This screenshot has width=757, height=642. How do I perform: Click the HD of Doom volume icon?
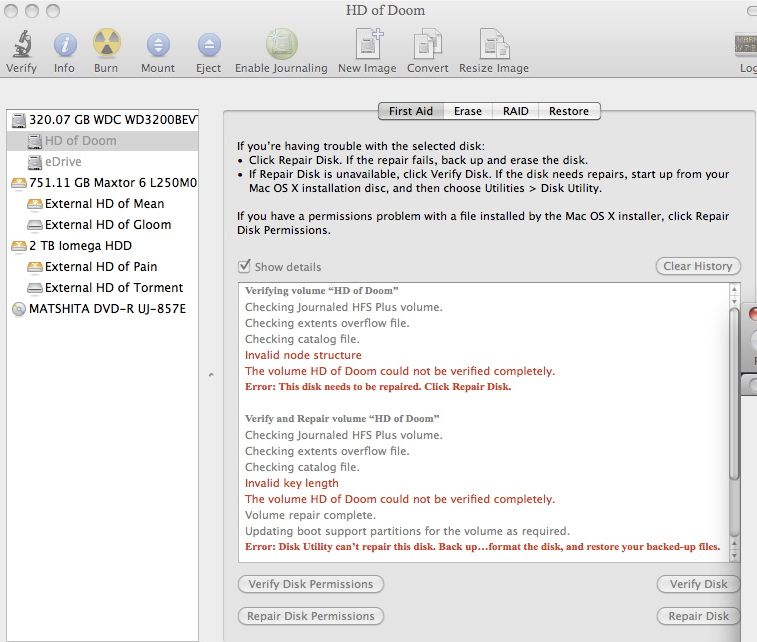[x=34, y=141]
